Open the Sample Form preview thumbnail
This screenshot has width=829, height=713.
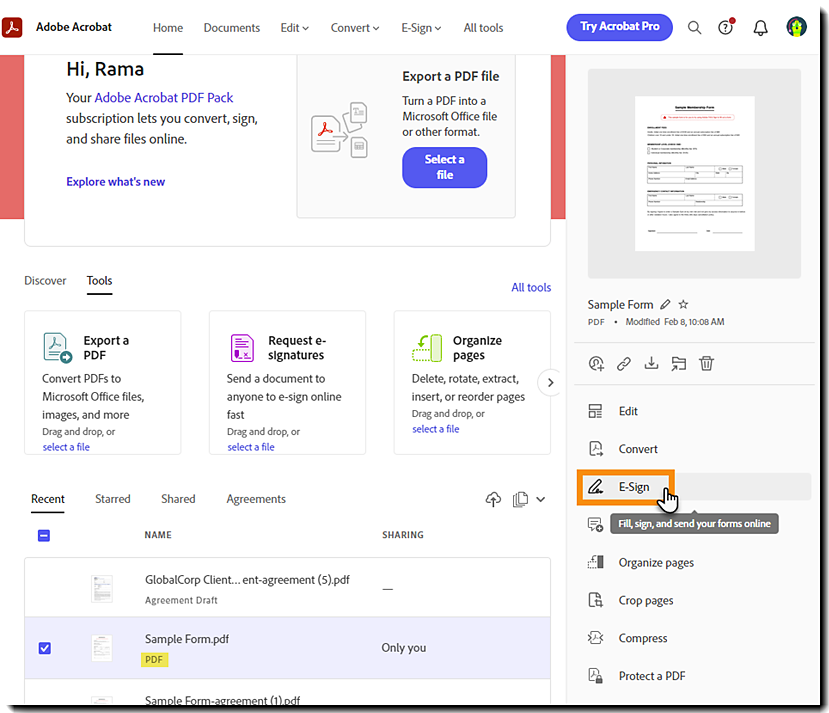tap(694, 173)
